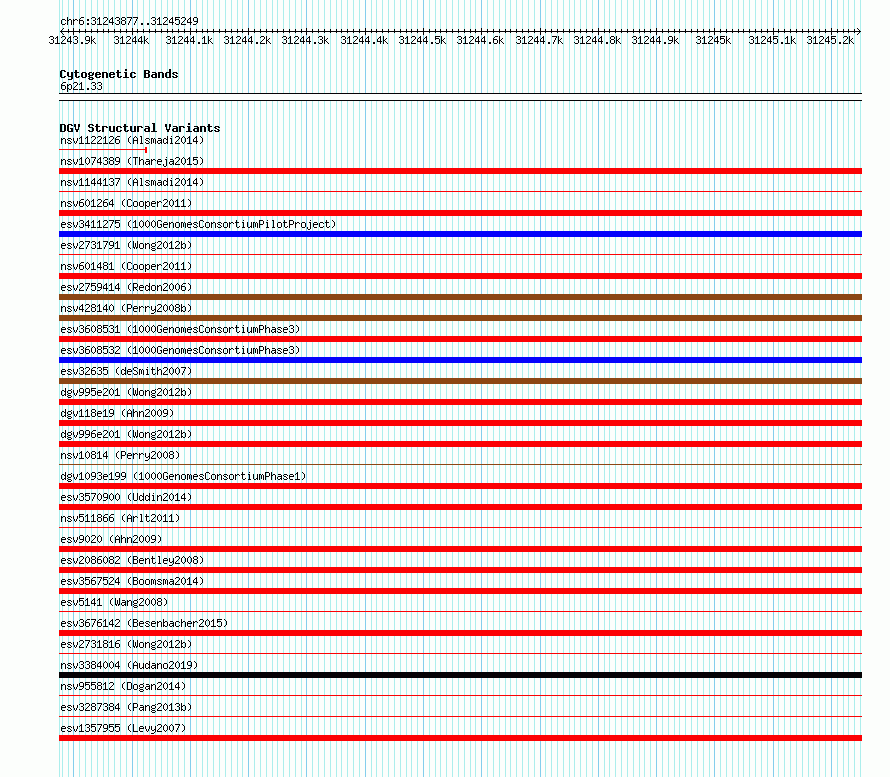Click the 31244k ruler tick label
Screen dimensions: 890x777
(x=131, y=40)
